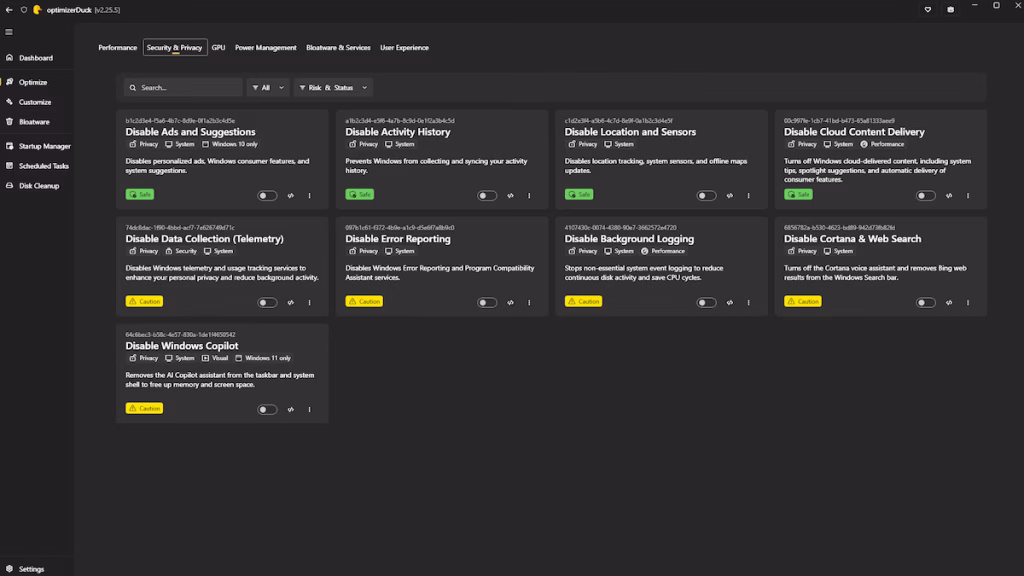Open more options for Disable Location and Sensors
The image size is (1024, 576).
(748, 195)
